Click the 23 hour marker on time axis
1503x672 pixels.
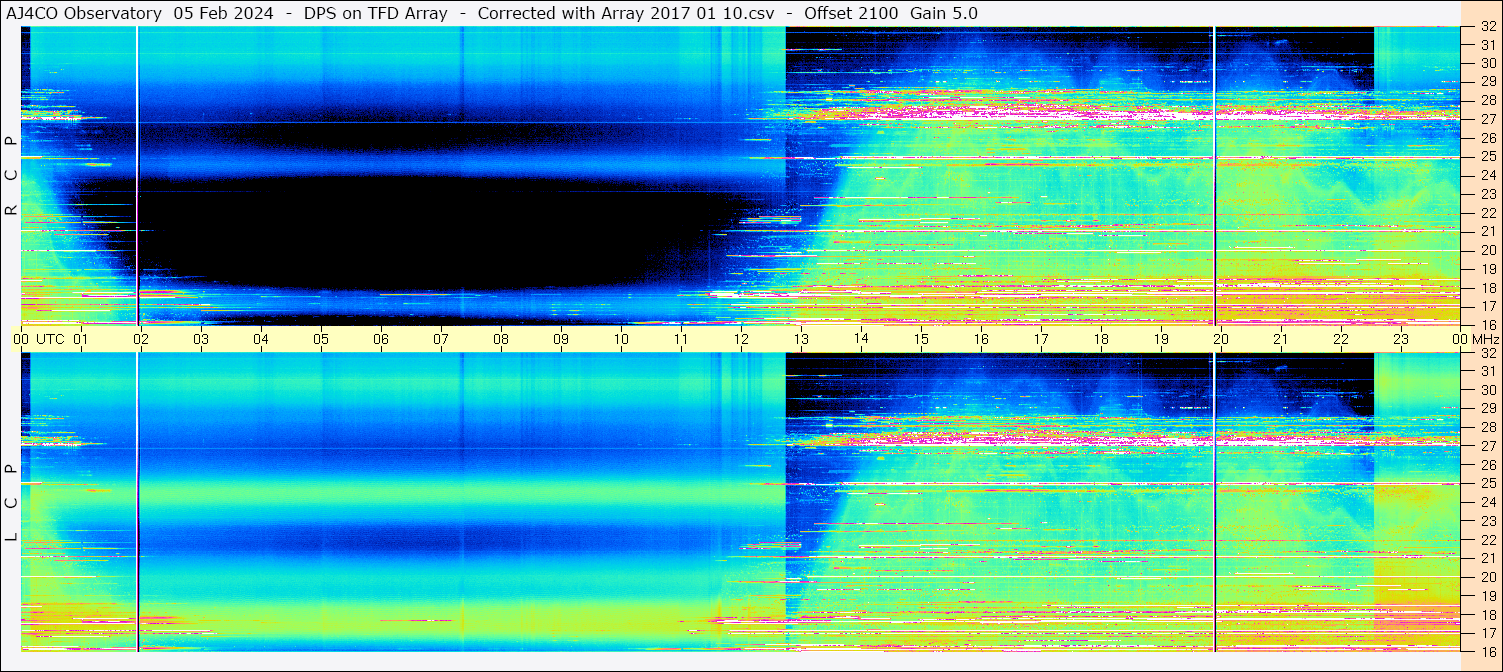(x=1401, y=340)
